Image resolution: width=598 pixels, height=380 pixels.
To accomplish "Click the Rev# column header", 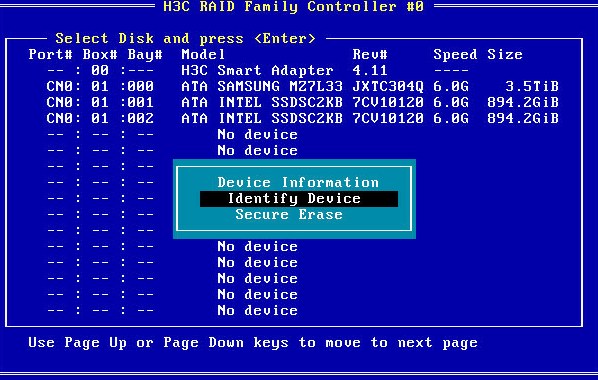I will (370, 55).
